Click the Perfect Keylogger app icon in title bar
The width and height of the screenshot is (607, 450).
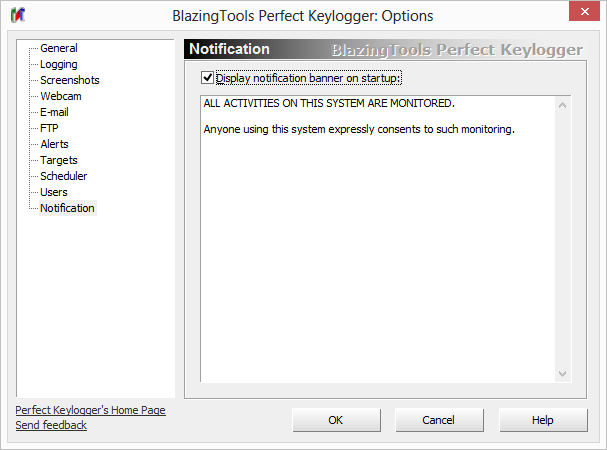coord(19,16)
